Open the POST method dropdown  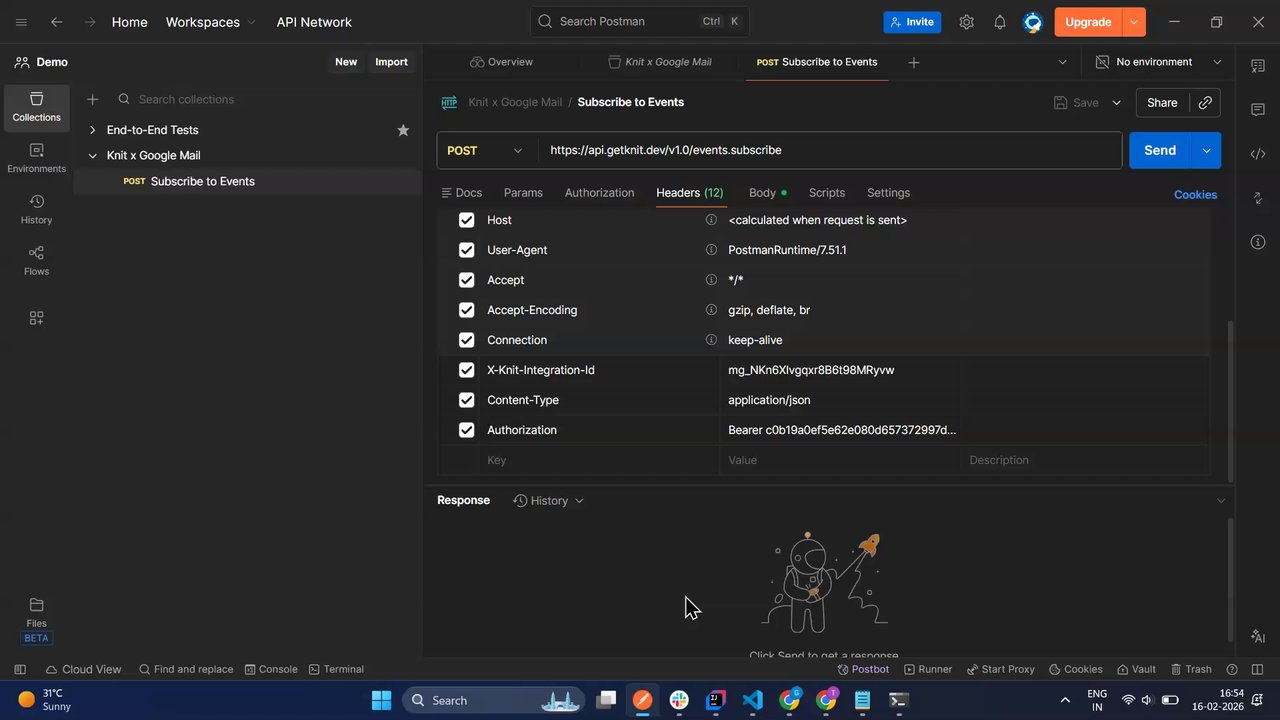486,151
